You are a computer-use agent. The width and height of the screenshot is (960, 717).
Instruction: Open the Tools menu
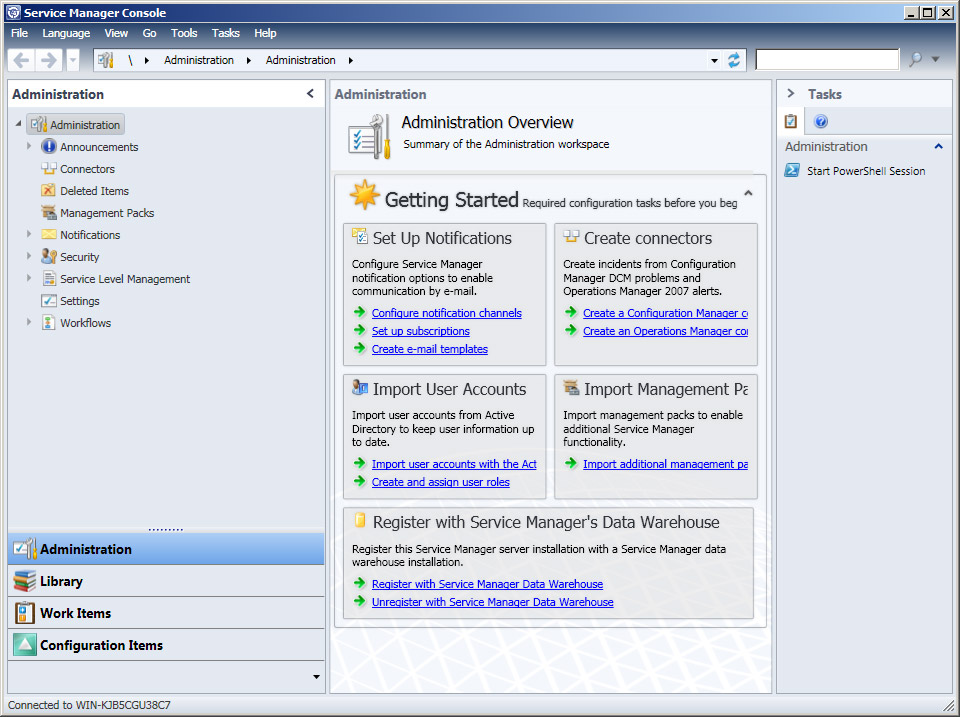(184, 33)
